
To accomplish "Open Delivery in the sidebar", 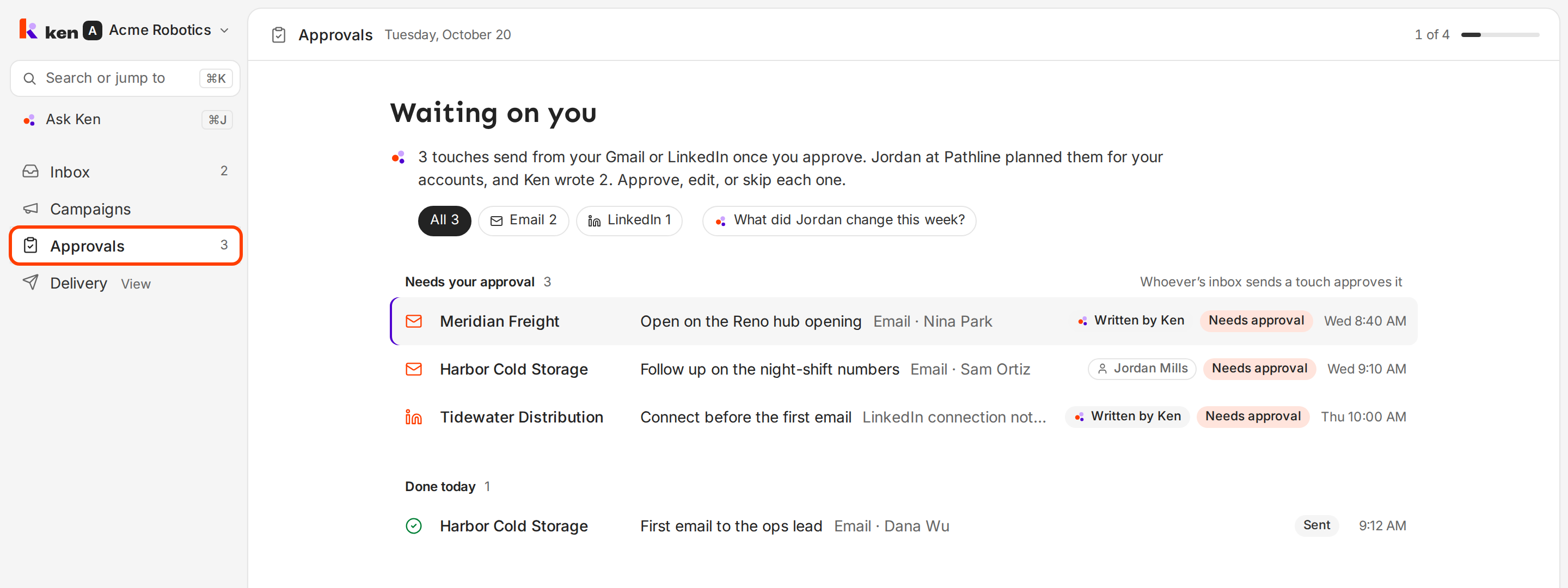I will pos(125,283).
